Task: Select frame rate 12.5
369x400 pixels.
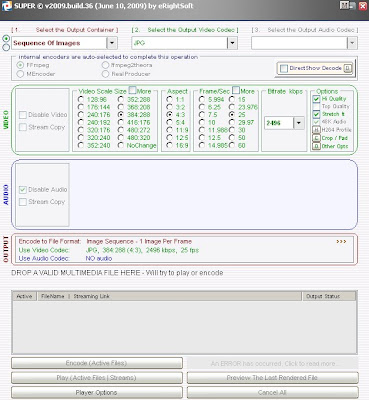Action: pos(202,138)
